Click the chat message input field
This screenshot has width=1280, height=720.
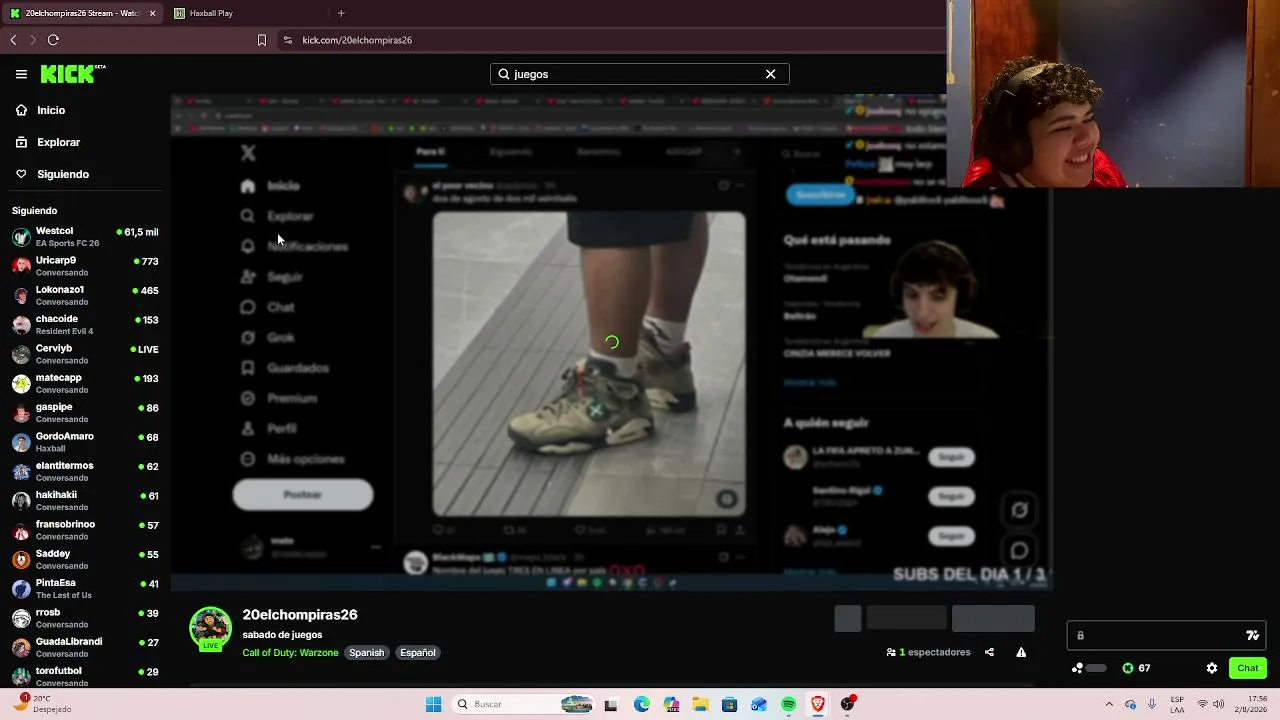[x=1166, y=635]
